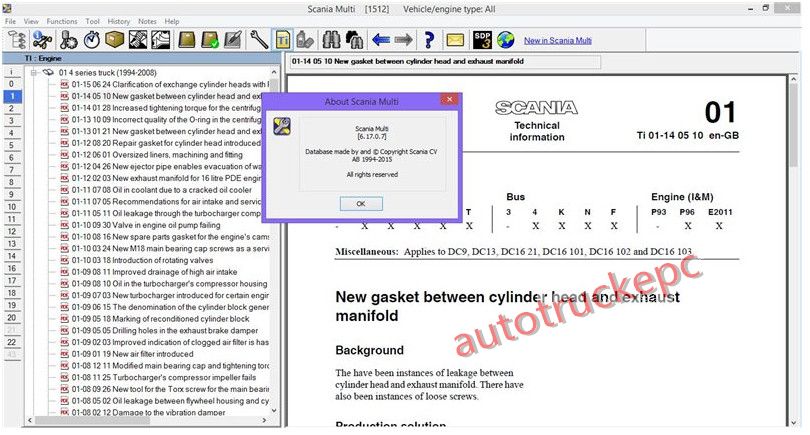Open the plain brown book icon
Image resolution: width=810 pixels, height=435 pixels.
click(x=186, y=40)
